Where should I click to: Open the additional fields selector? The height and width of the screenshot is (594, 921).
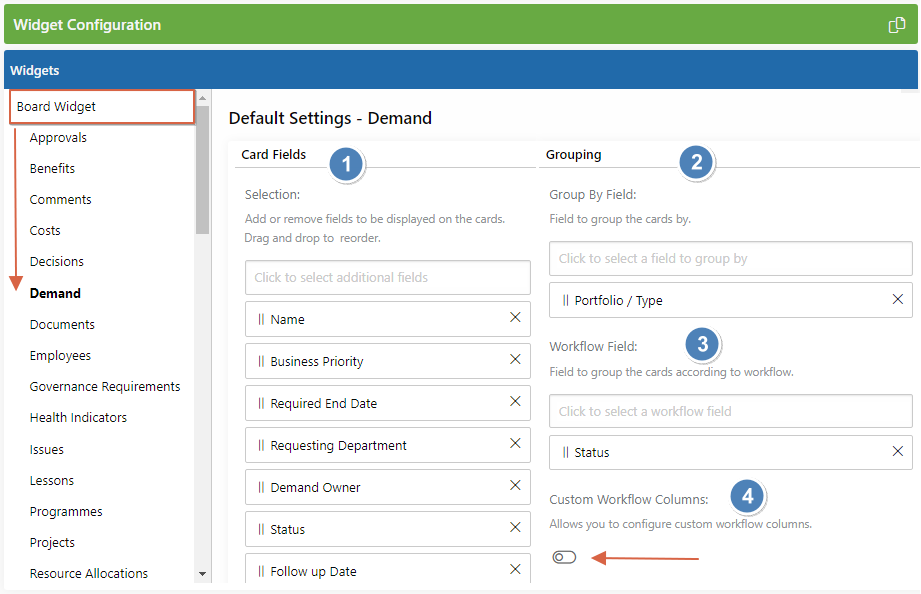point(387,277)
